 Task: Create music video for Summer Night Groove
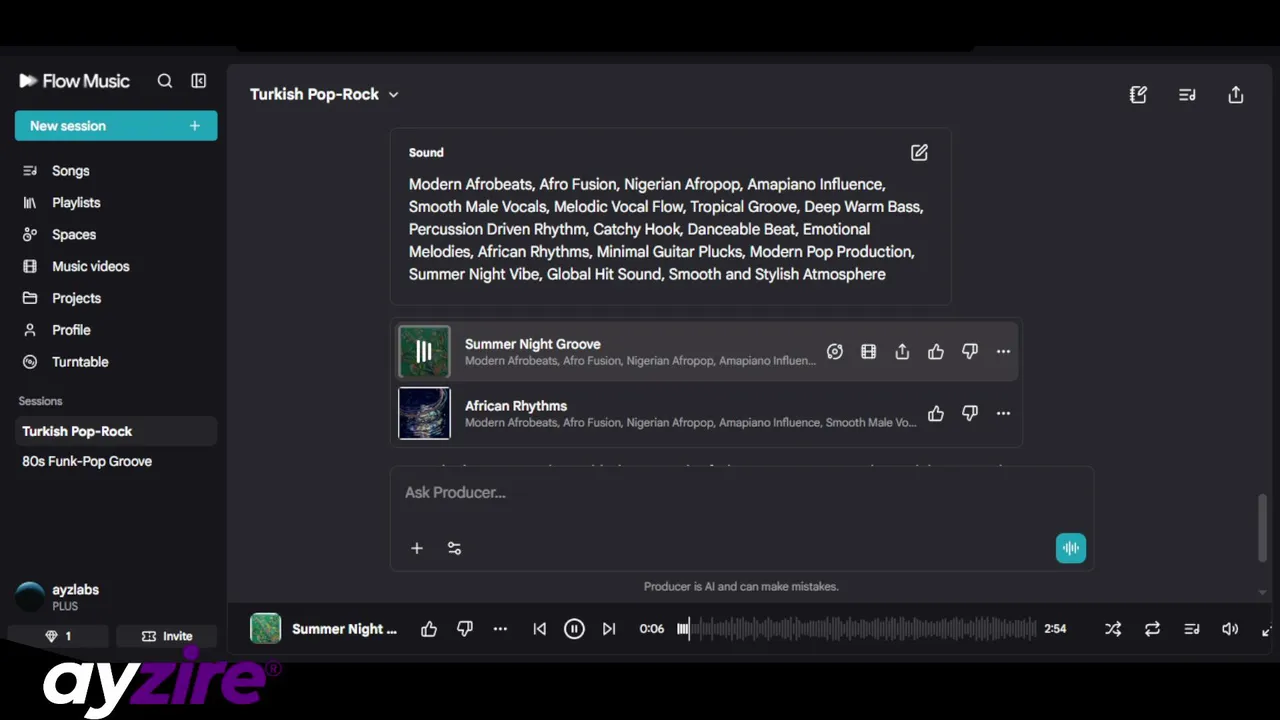[x=868, y=352]
